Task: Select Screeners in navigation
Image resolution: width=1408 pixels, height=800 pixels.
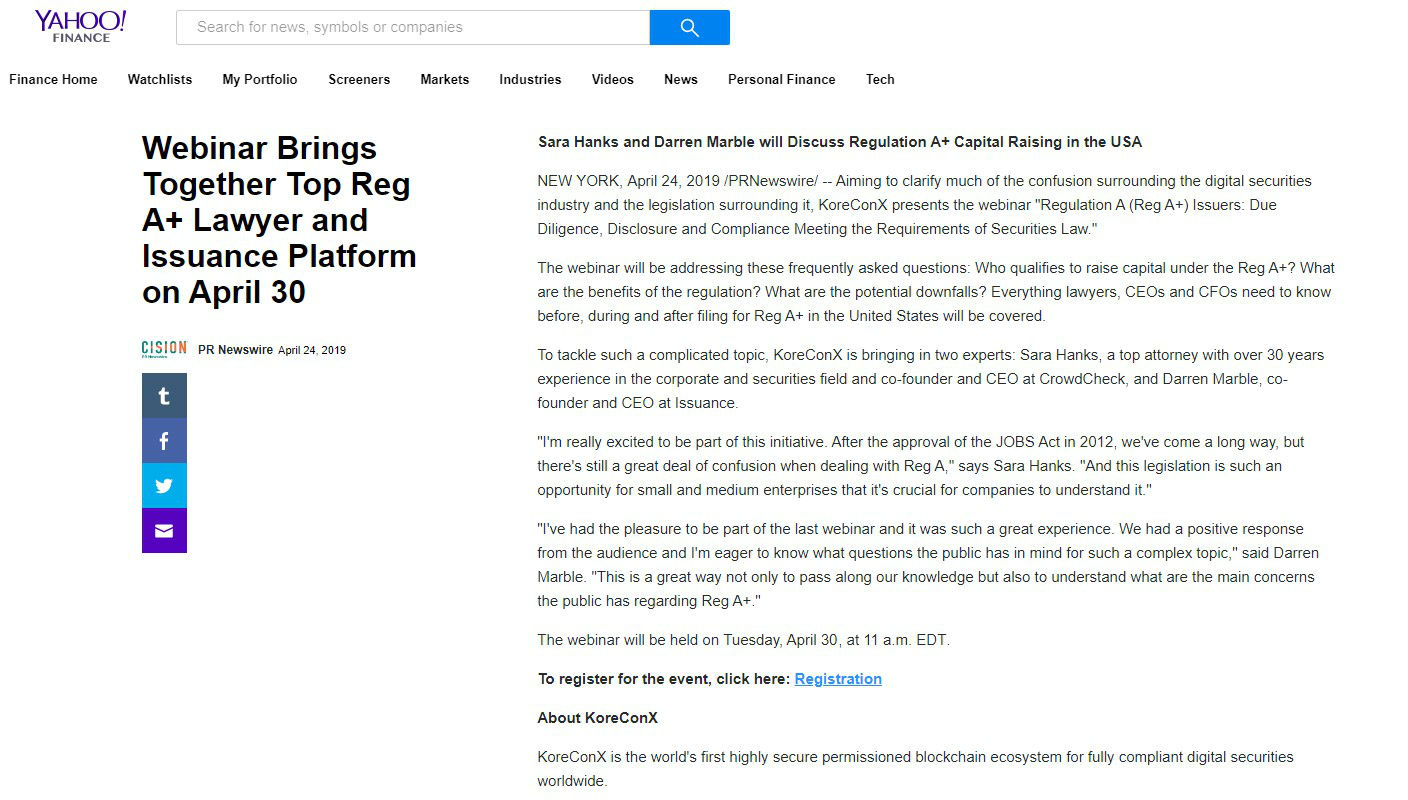Action: pos(359,80)
